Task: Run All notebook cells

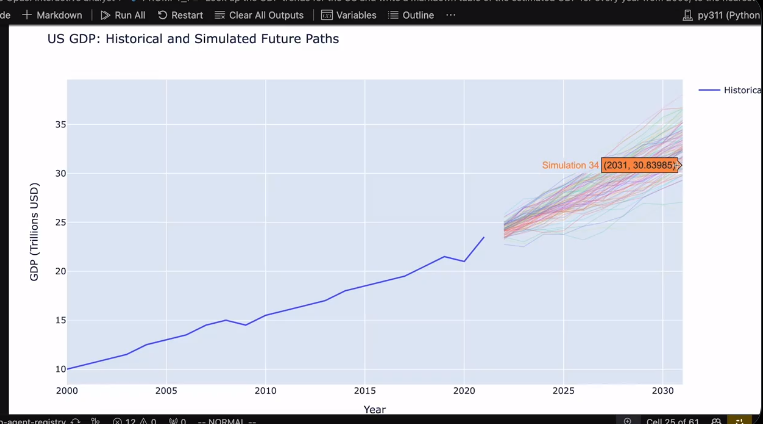Action: [123, 15]
